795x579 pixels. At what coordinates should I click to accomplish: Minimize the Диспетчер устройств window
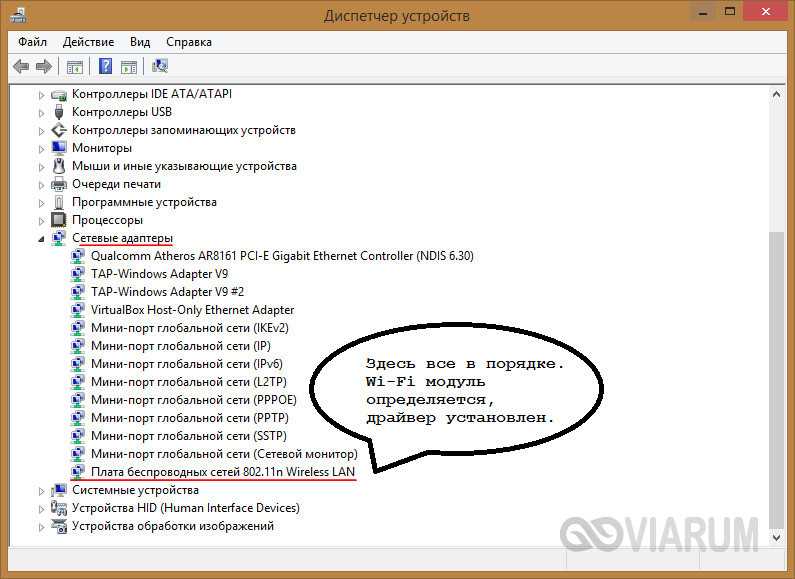[x=703, y=12]
